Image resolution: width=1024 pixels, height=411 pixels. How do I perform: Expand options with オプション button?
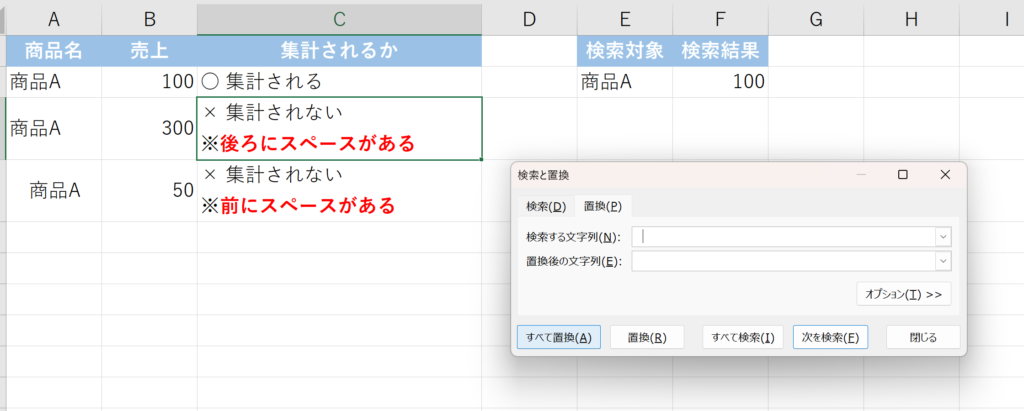903,294
